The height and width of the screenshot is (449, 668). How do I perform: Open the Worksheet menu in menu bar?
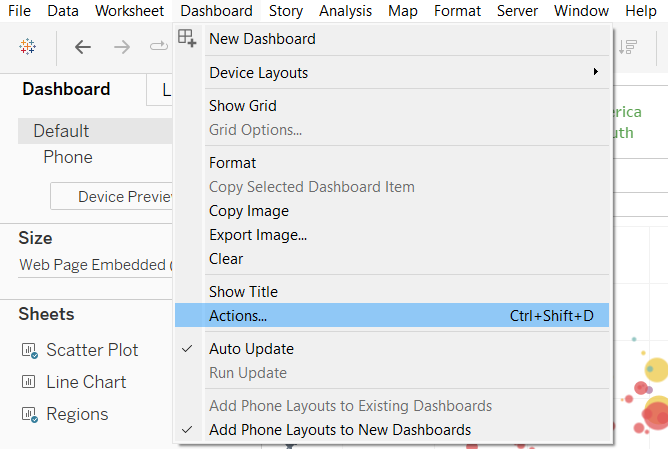coord(130,11)
